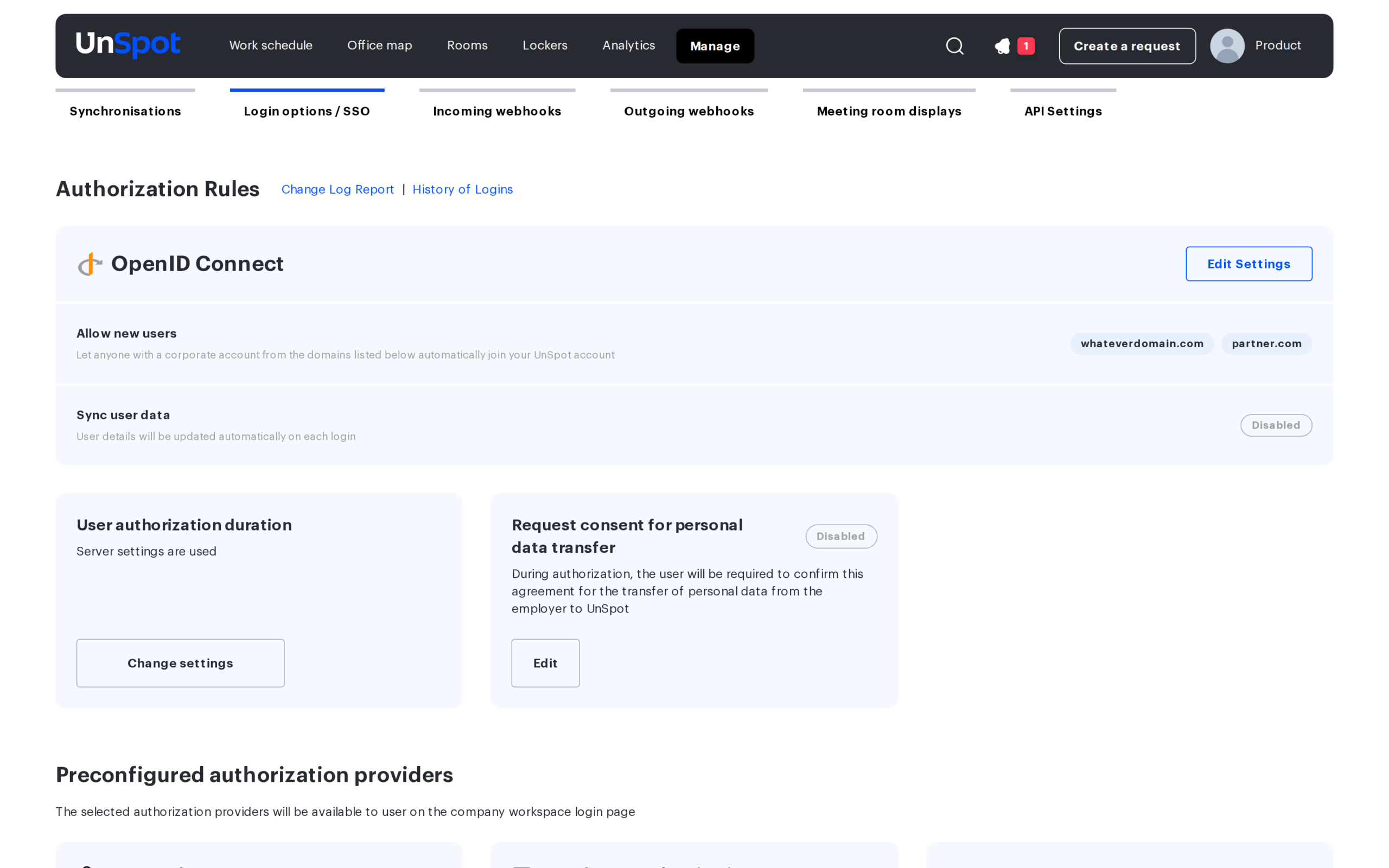Screen dimensions: 1389x868
Task: Click the Request consent for personal data transfer heading
Action: pyautogui.click(x=627, y=536)
